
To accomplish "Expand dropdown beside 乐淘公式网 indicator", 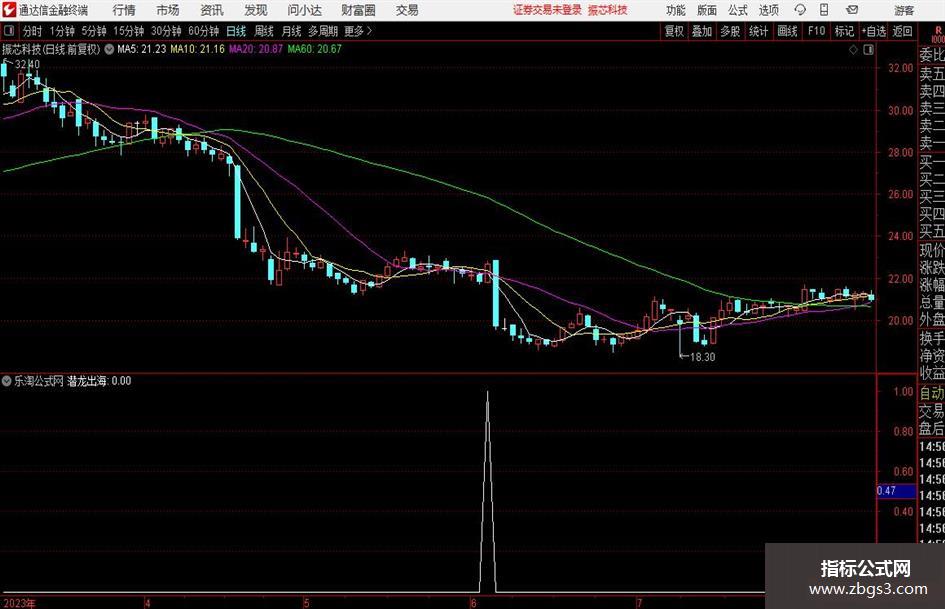I will coord(7,381).
